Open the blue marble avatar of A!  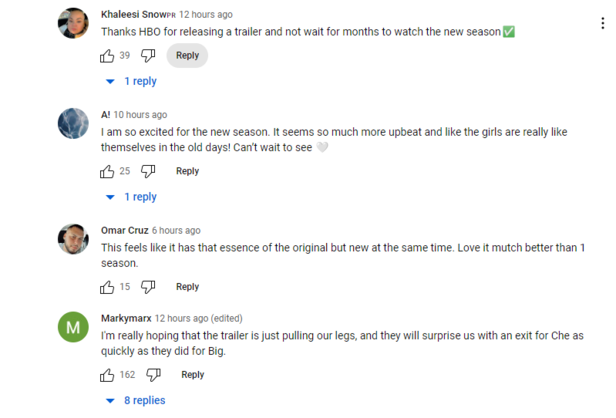pos(73,123)
